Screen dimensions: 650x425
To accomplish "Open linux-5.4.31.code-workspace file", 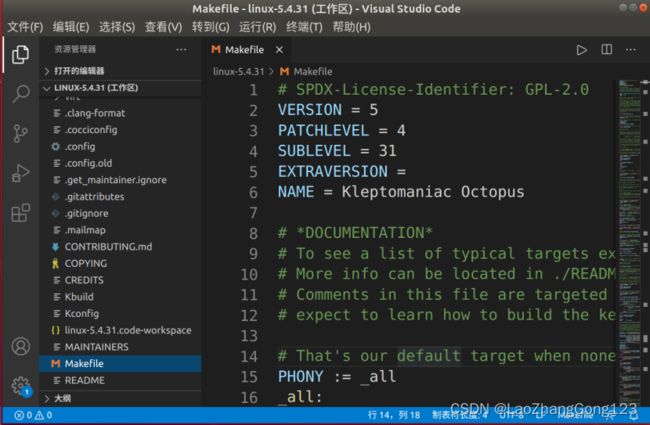I will pyautogui.click(x=120, y=330).
